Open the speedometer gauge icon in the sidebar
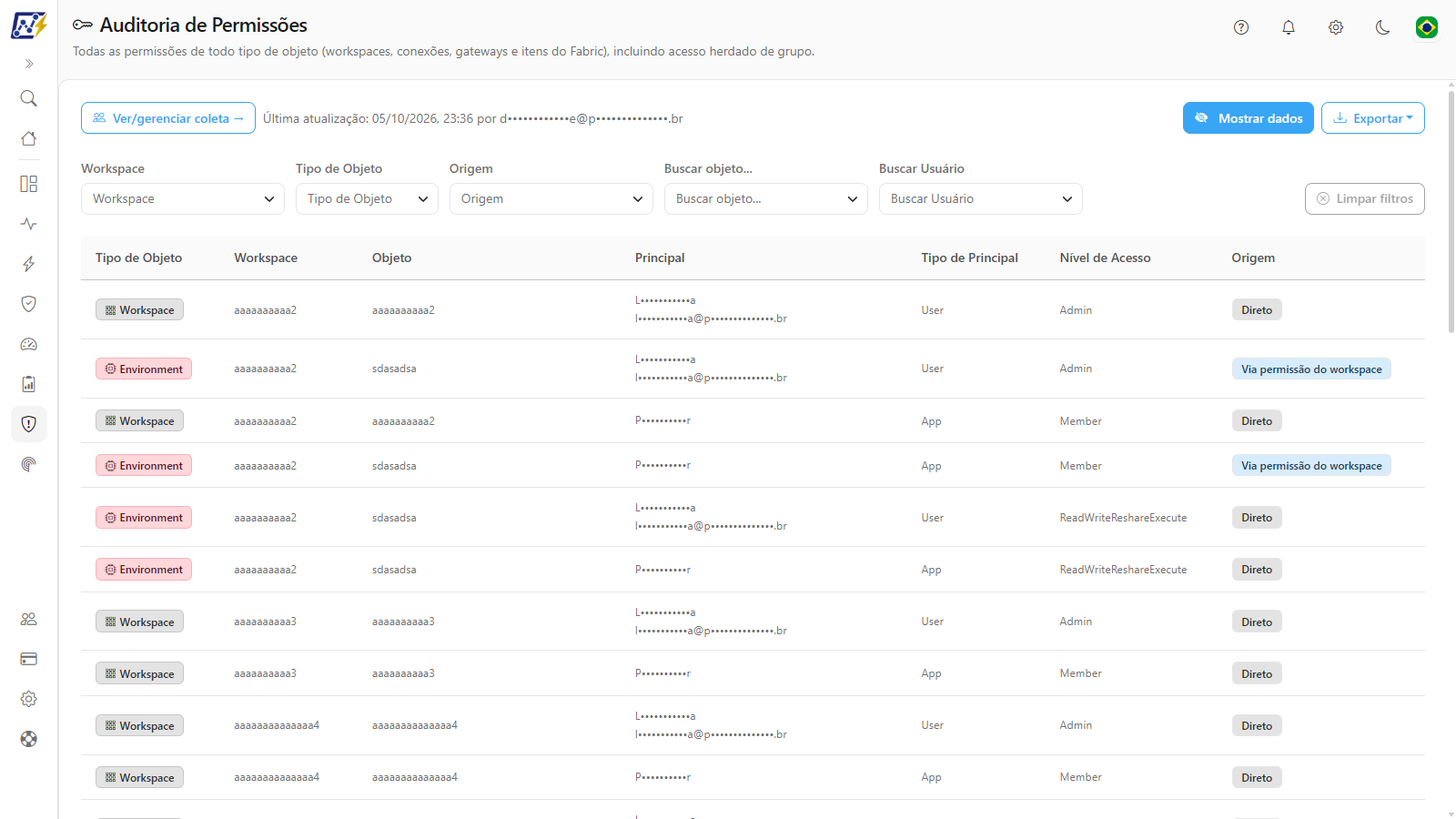Image resolution: width=1456 pixels, height=819 pixels. (29, 344)
